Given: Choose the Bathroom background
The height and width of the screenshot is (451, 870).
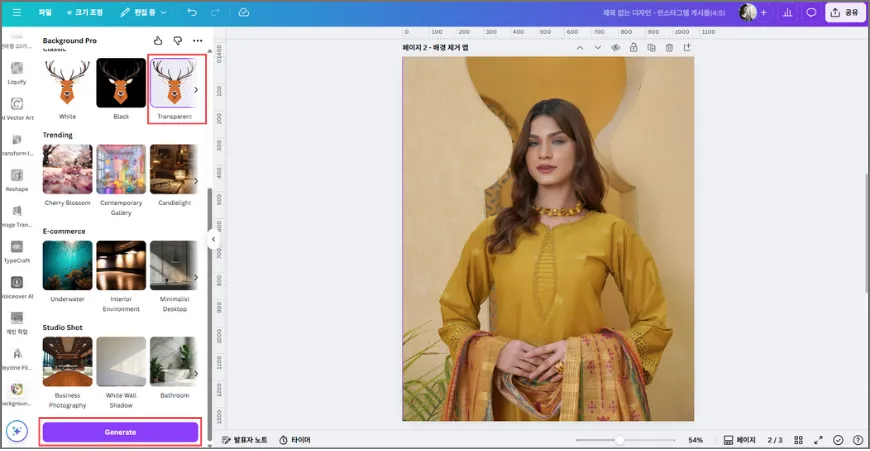Looking at the screenshot, I should click(173, 362).
